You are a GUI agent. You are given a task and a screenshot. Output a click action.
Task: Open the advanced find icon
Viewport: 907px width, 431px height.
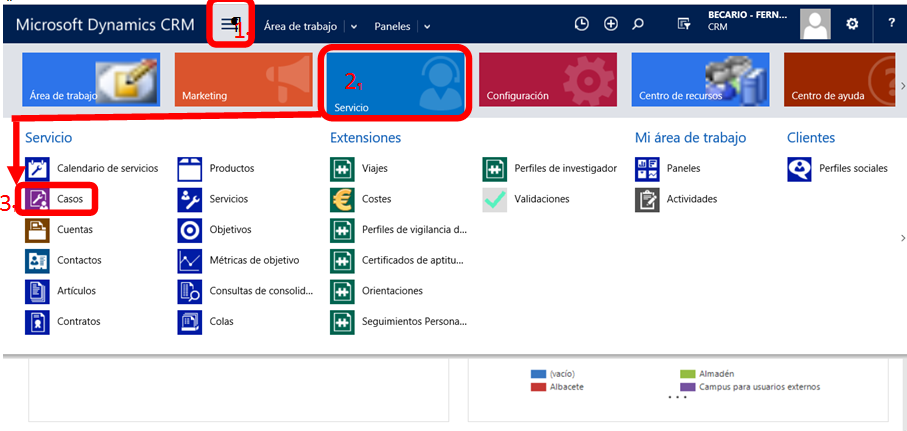[684, 25]
